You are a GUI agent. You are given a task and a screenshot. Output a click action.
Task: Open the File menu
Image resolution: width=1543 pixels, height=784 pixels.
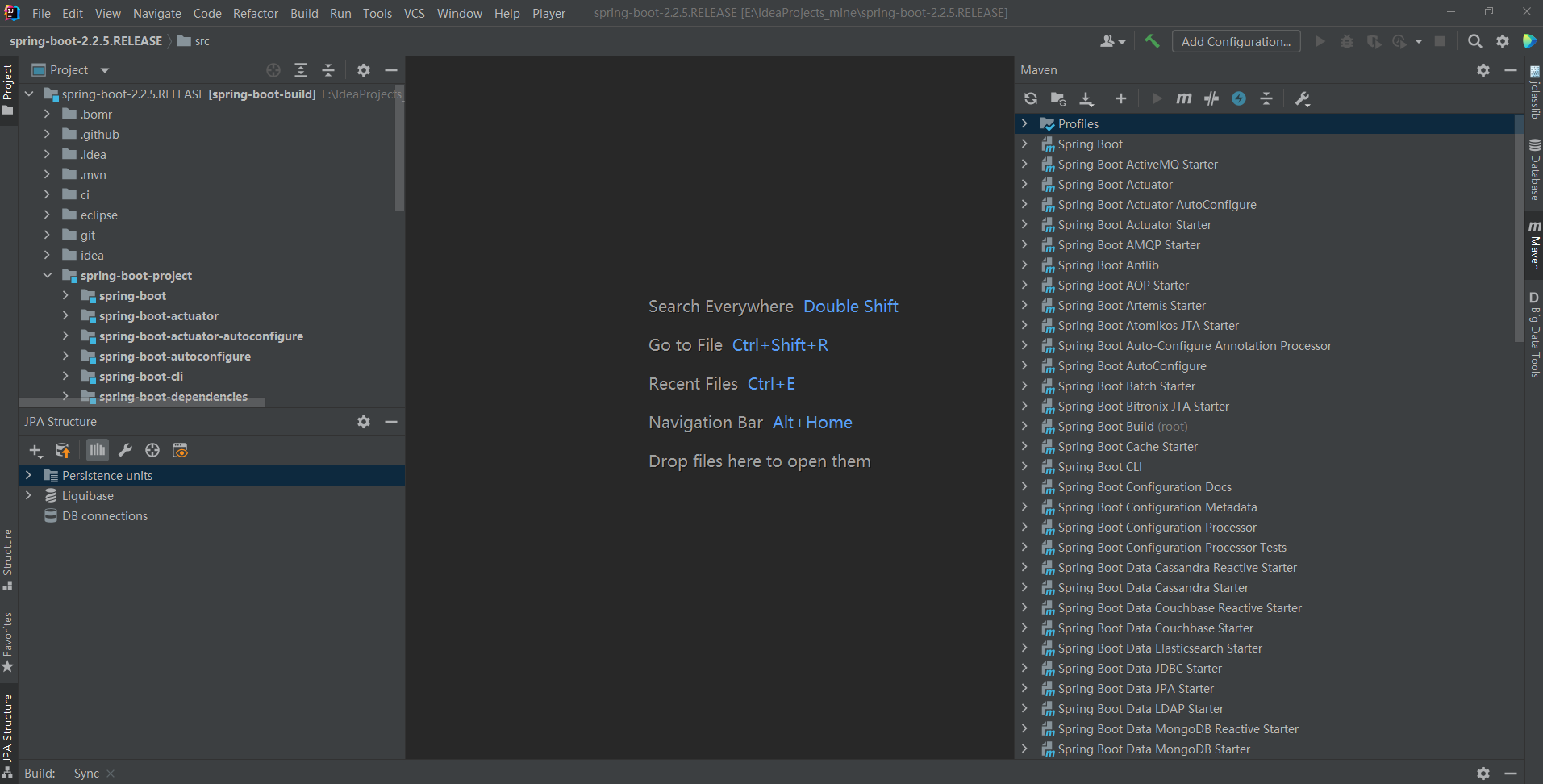[x=41, y=14]
